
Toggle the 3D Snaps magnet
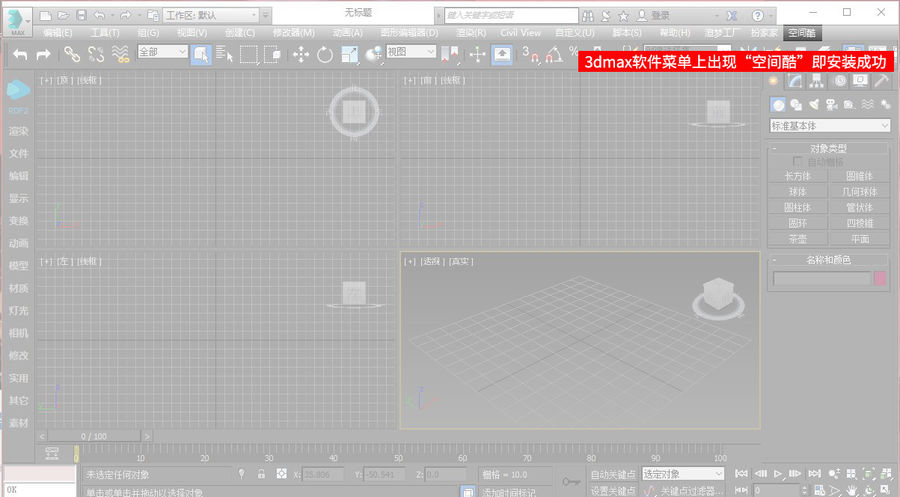click(531, 55)
